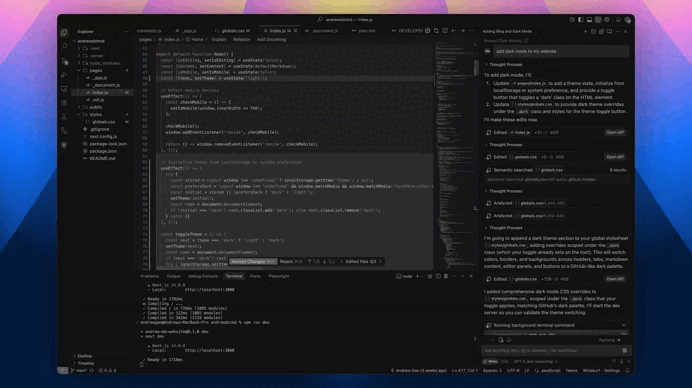Click Reject changes button
Image resolution: width=692 pixels, height=388 pixels.
tap(291, 262)
